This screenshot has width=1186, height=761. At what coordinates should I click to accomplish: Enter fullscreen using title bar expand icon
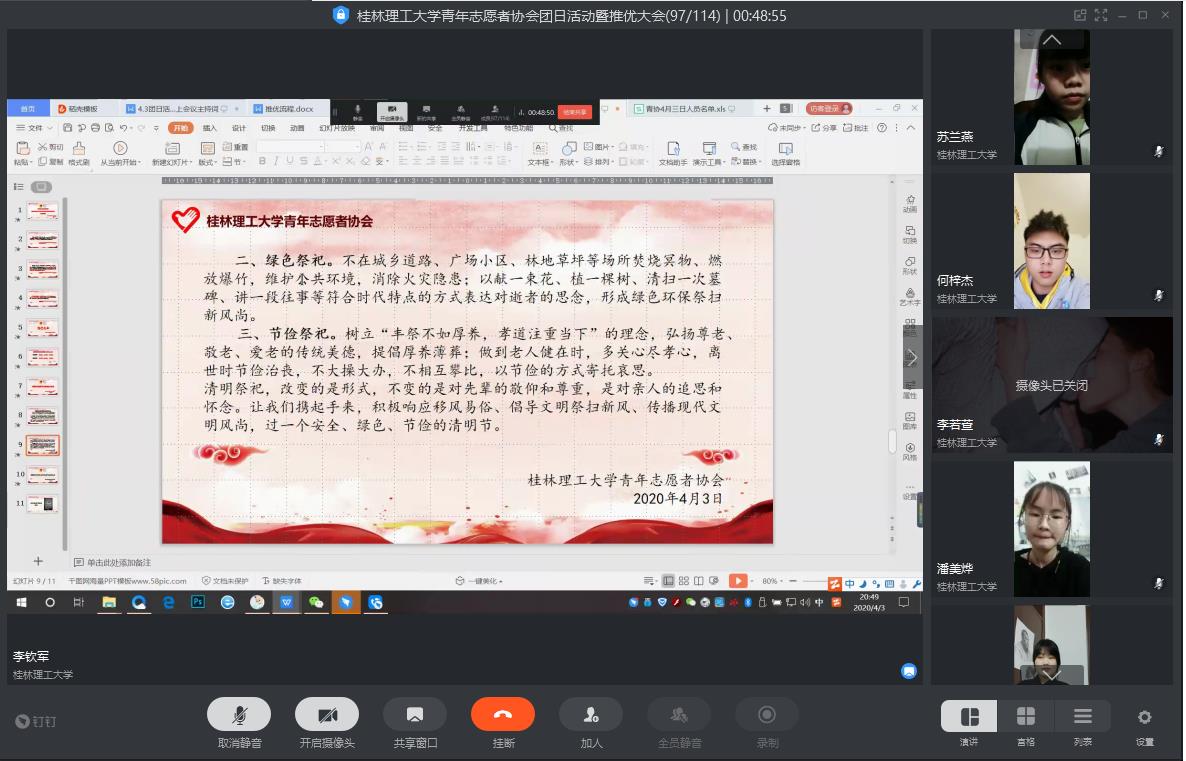point(1101,15)
